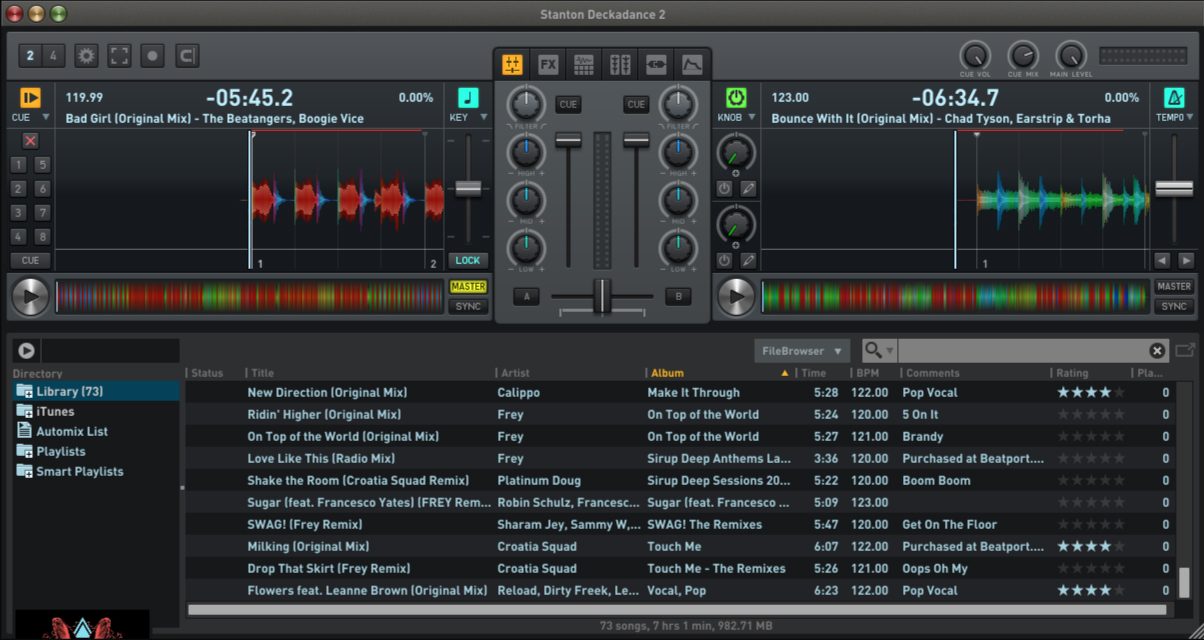Toggle key LOCK on left deck
This screenshot has height=640, width=1204.
467,260
